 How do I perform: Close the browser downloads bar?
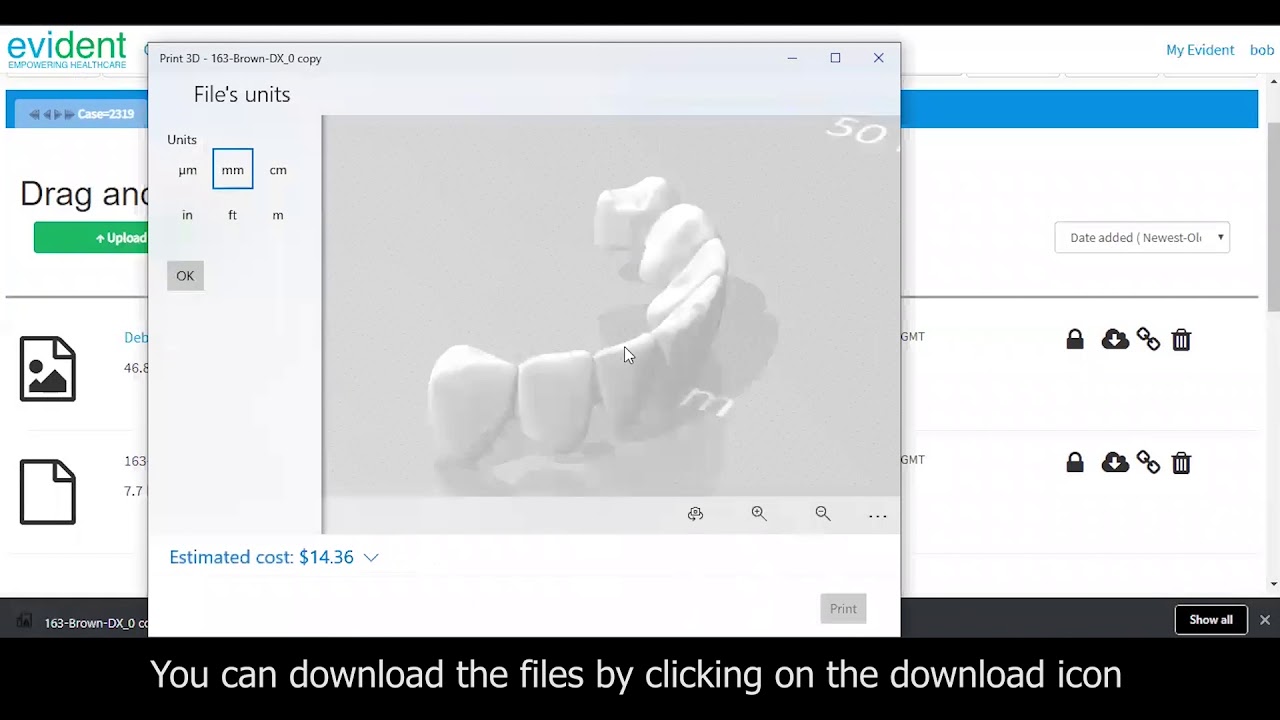(1265, 620)
